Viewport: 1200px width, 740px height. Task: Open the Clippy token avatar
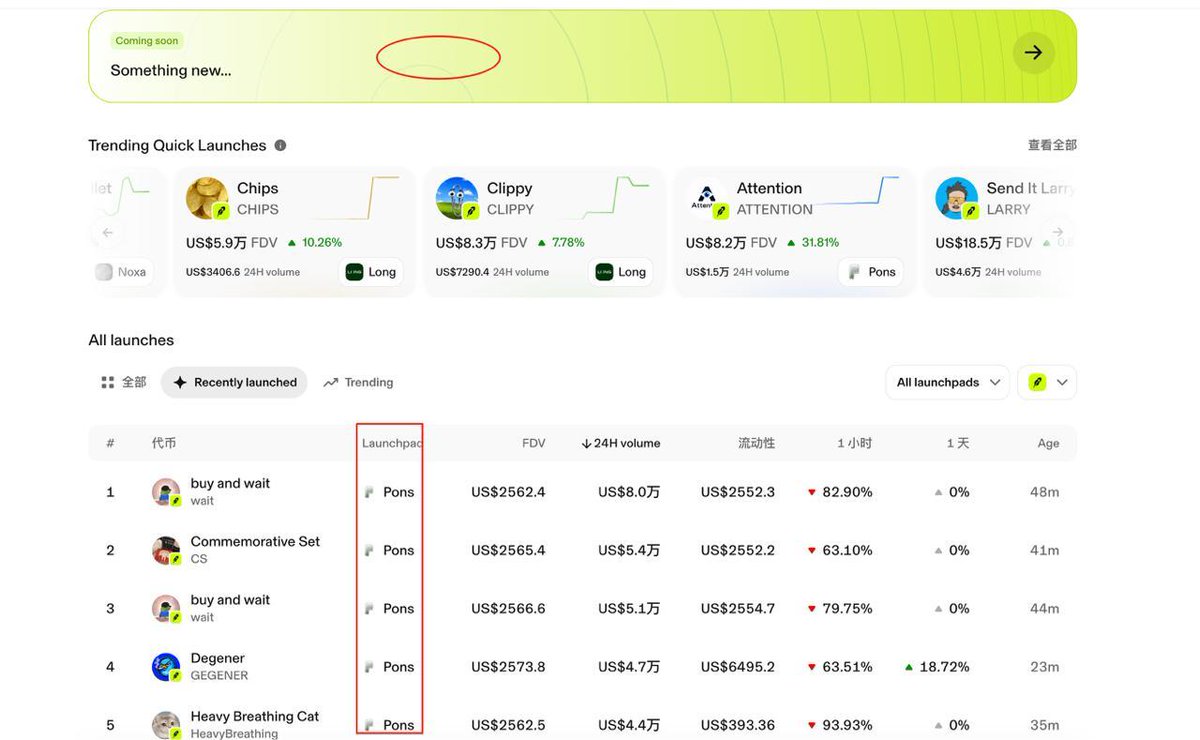point(457,198)
